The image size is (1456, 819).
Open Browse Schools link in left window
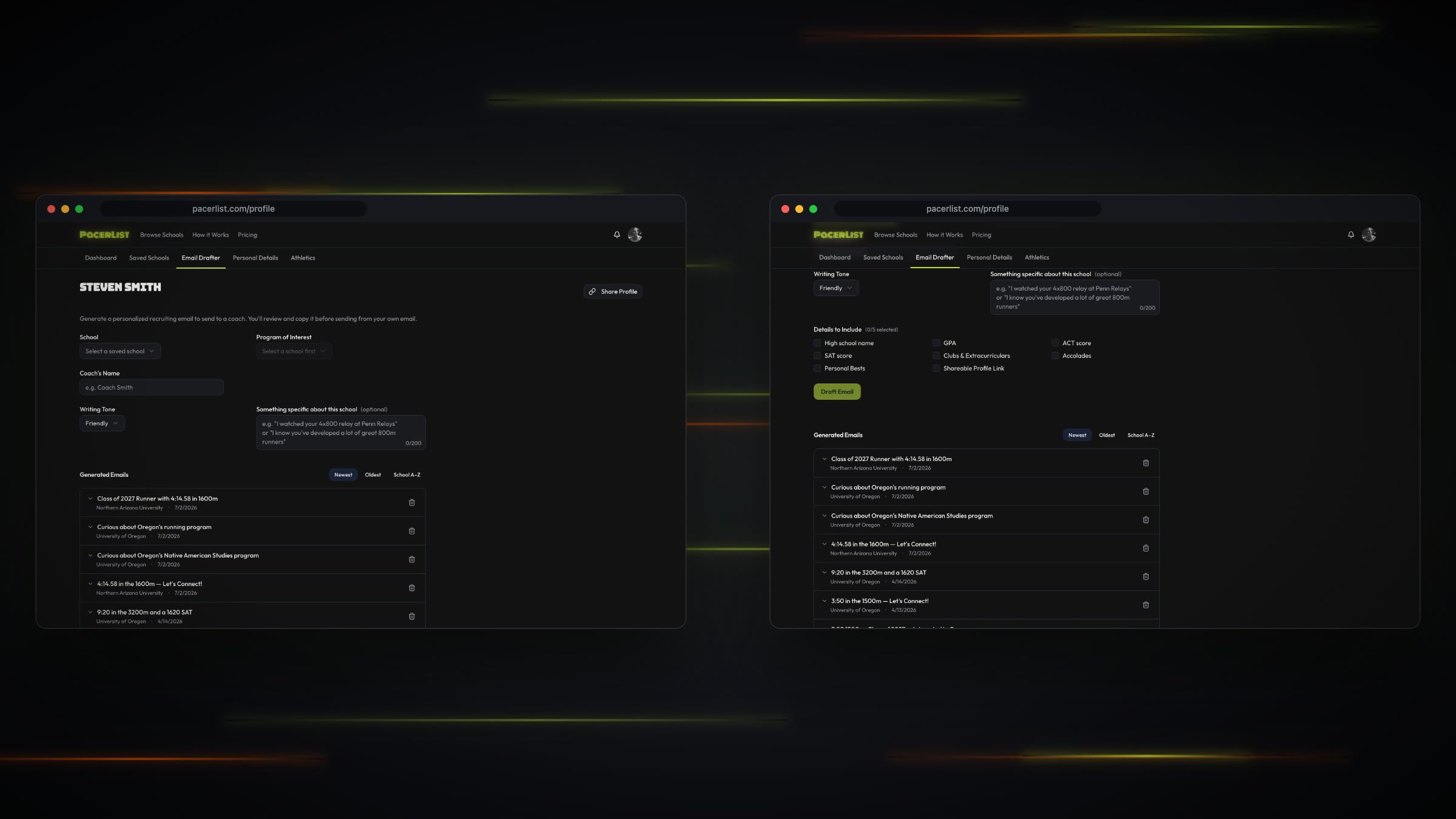point(161,235)
